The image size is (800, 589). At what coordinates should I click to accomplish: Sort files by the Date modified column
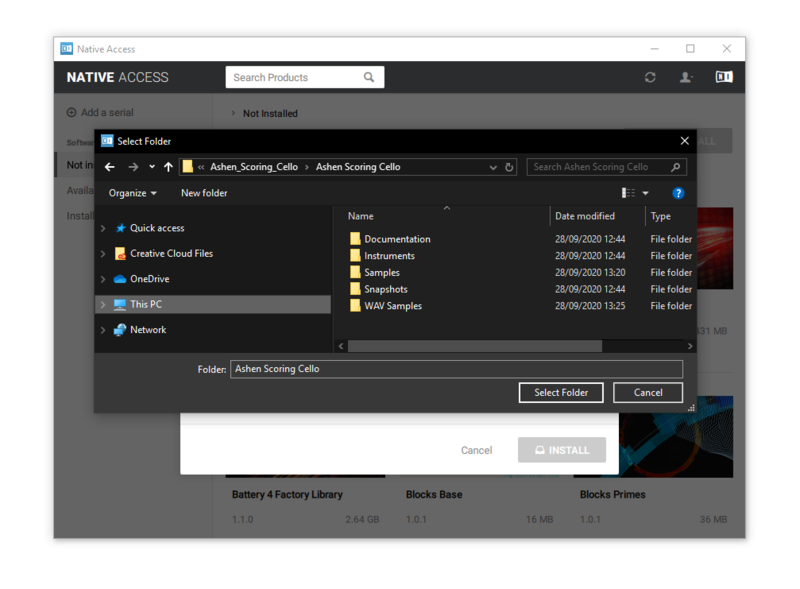tap(585, 216)
